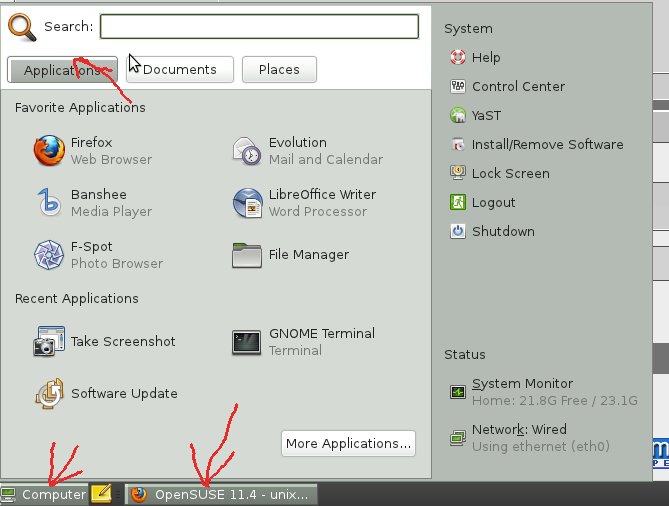
Task: Switch to the Applications tab
Action: [62, 70]
